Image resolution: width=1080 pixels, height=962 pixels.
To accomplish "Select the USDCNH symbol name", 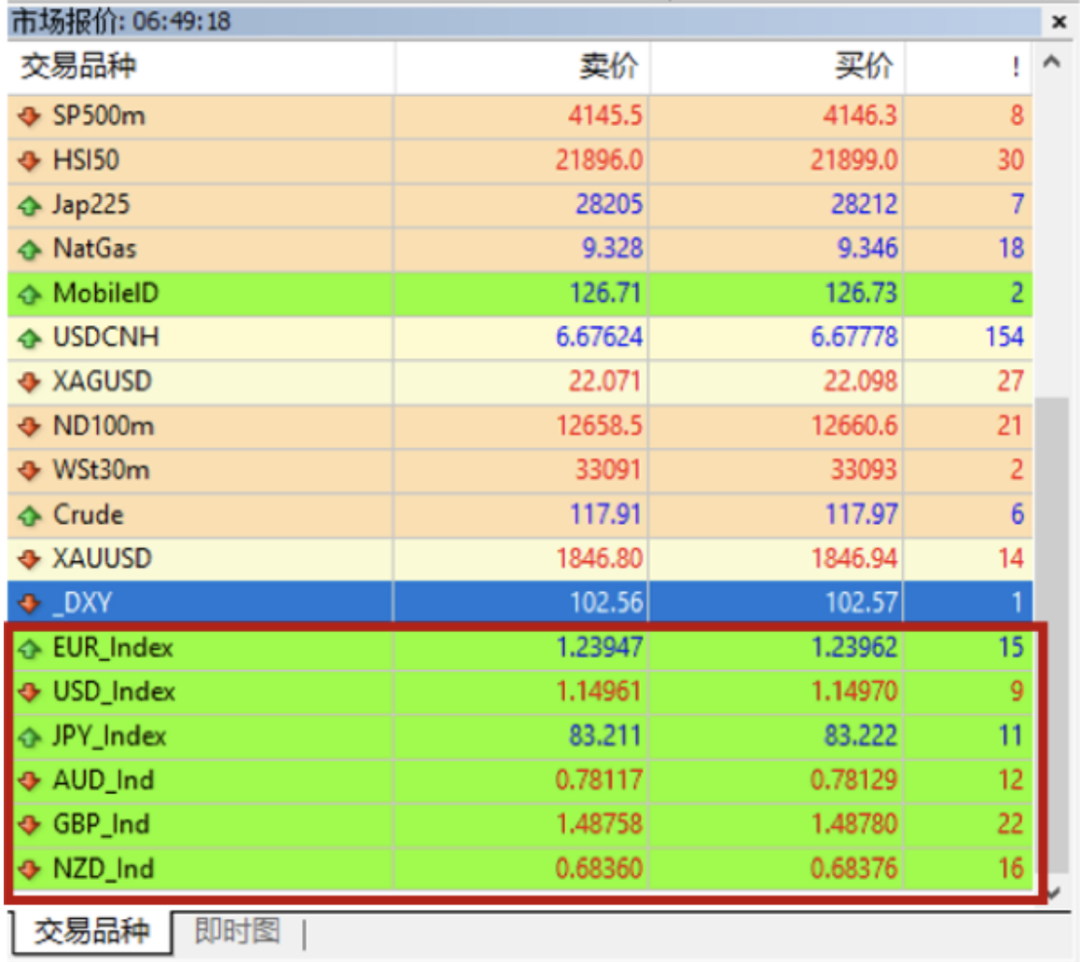I will 106,337.
